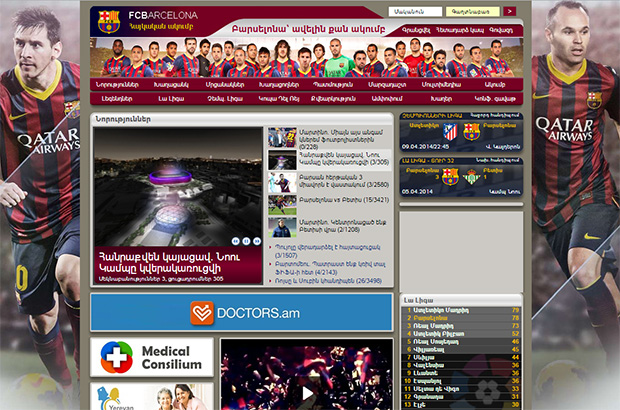Go to previous slide in news slider

(236, 241)
